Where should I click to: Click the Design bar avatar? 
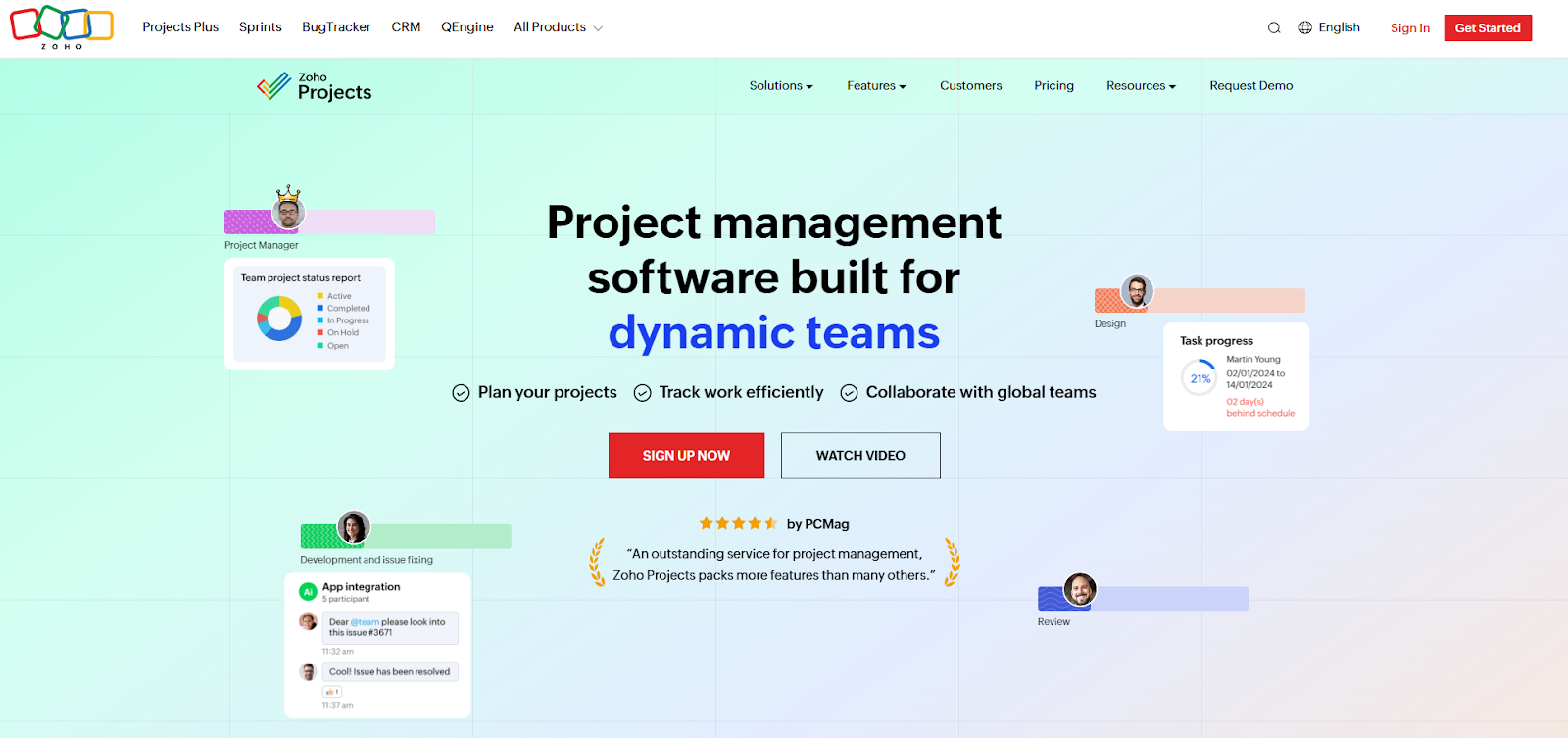[1137, 291]
